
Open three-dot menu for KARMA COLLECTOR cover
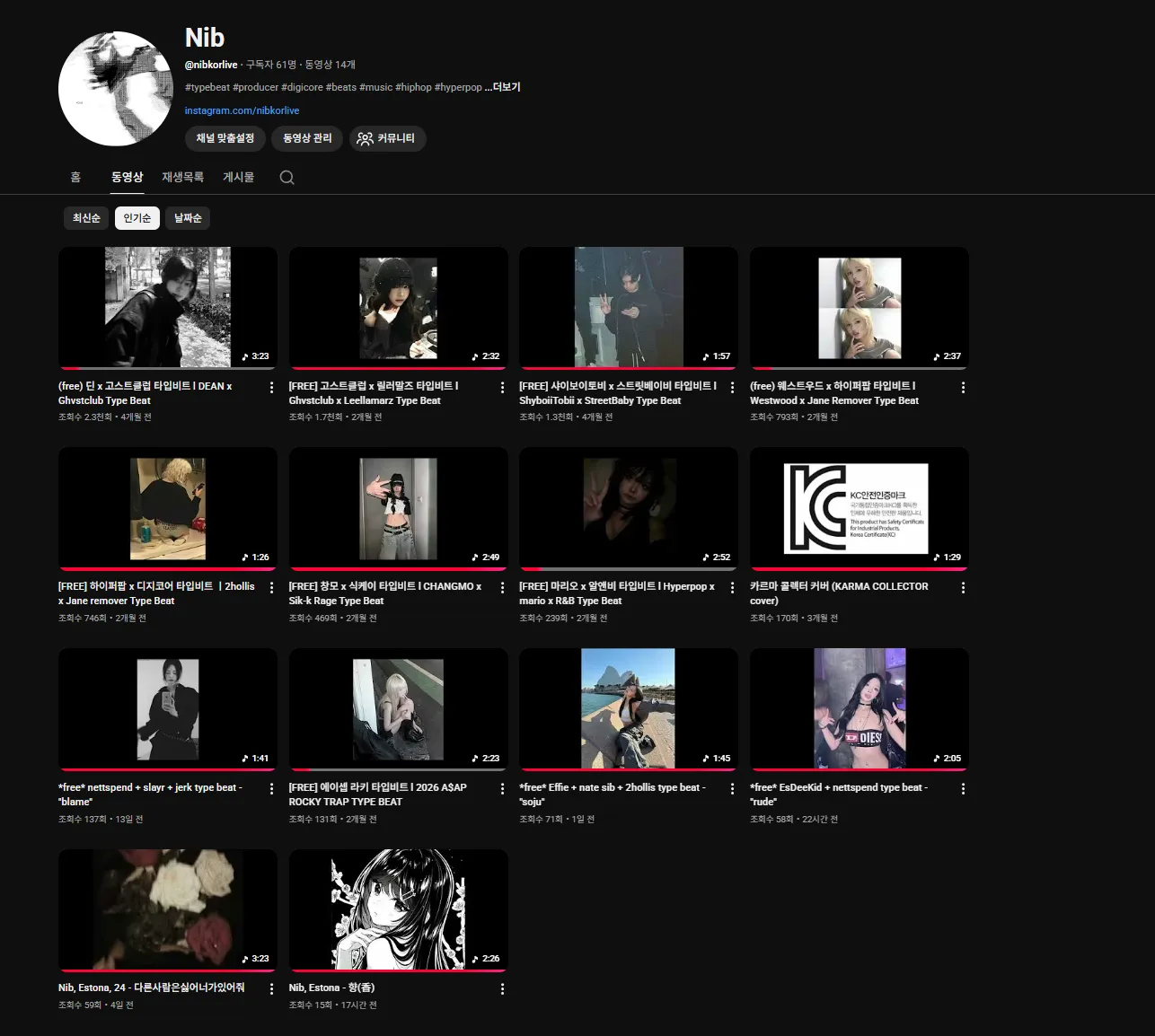[x=963, y=588]
